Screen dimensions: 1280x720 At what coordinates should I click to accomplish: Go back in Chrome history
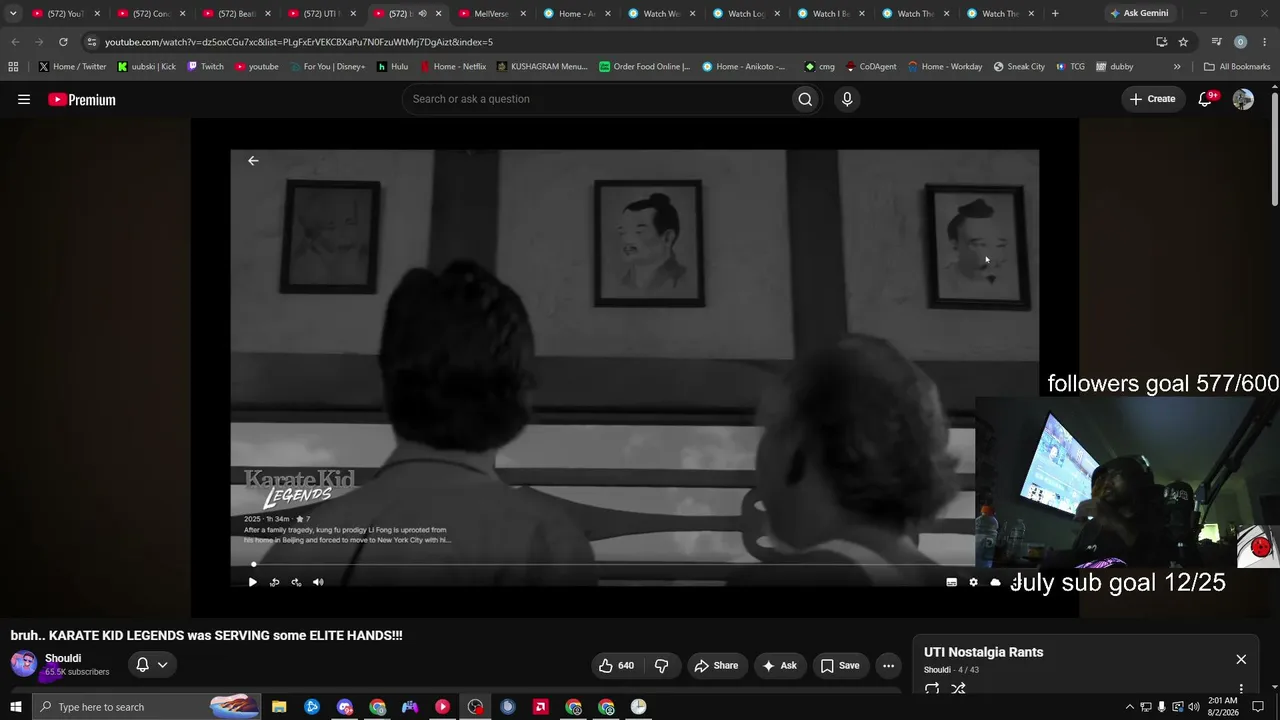pyautogui.click(x=15, y=42)
